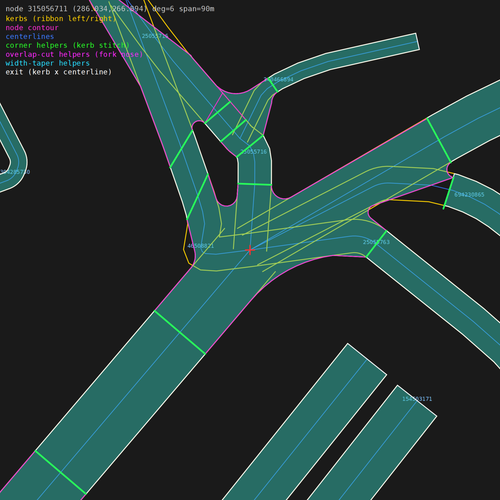500x500 pixels.
Task: Click 'overlap-cut helpers (fork nose)' legend entry
Action: click(74, 54)
